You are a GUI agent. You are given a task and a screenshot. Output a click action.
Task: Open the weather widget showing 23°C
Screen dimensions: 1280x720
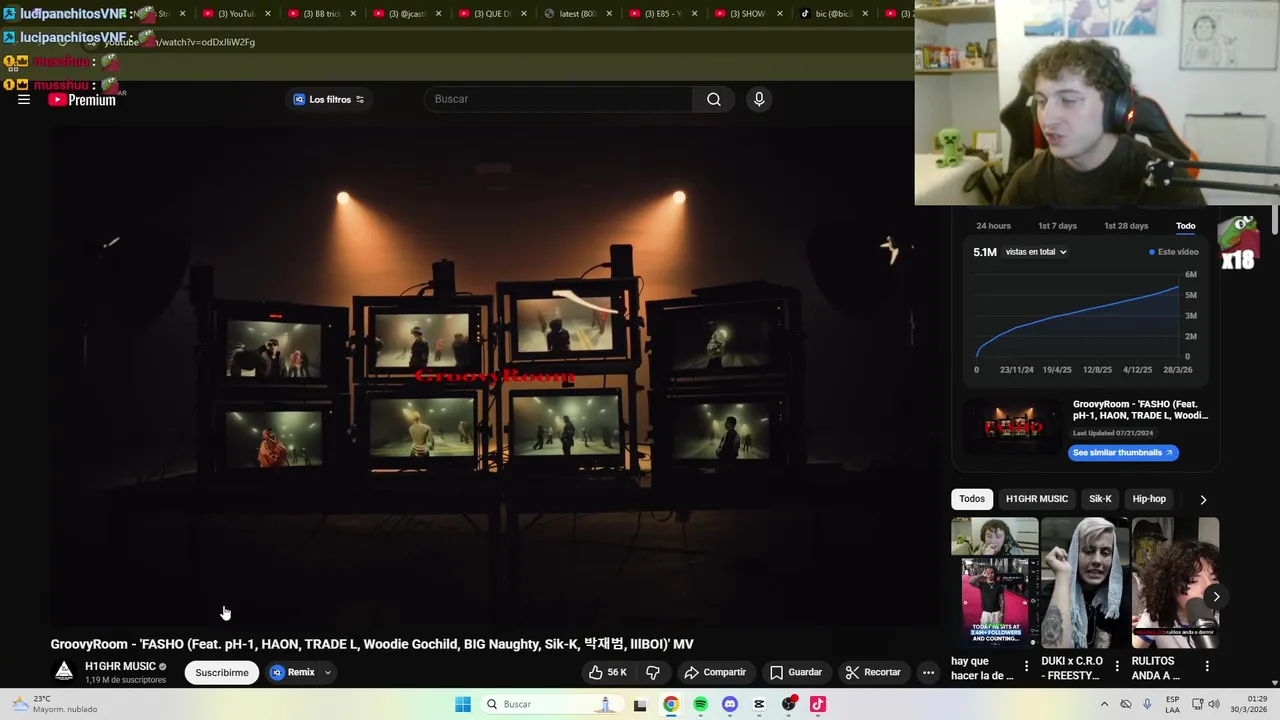tap(55, 704)
